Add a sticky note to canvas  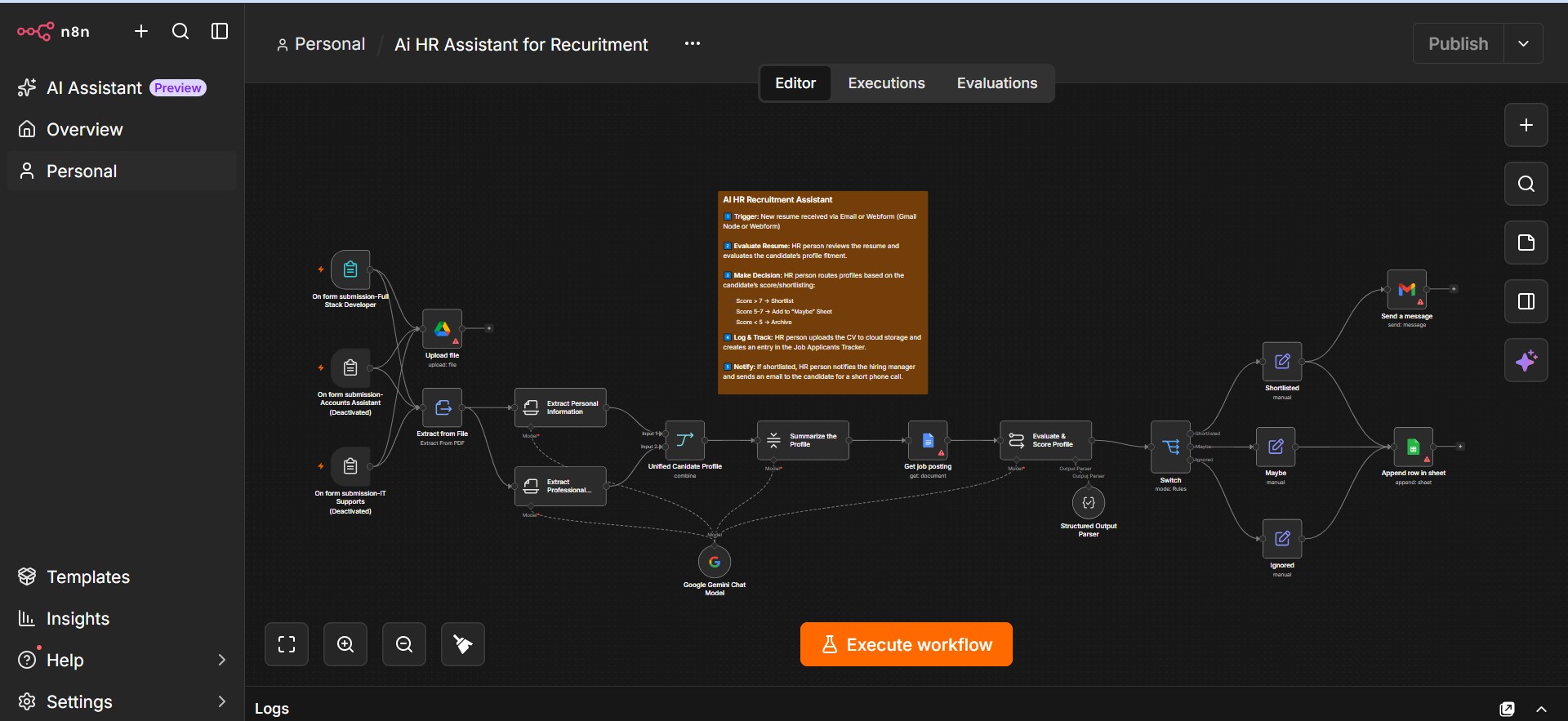(x=1526, y=243)
